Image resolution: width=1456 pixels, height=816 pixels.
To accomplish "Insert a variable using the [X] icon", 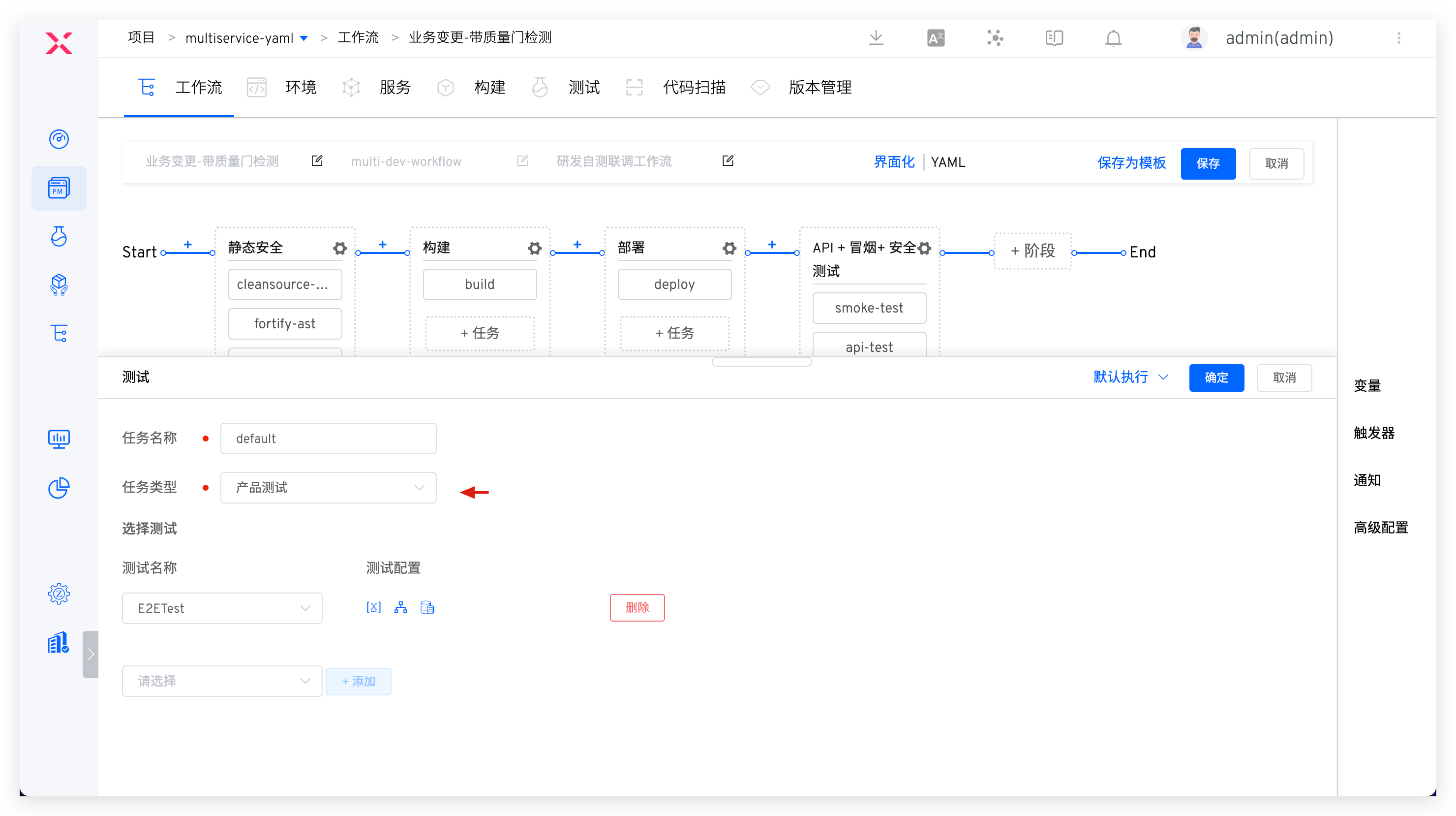I will (x=374, y=607).
